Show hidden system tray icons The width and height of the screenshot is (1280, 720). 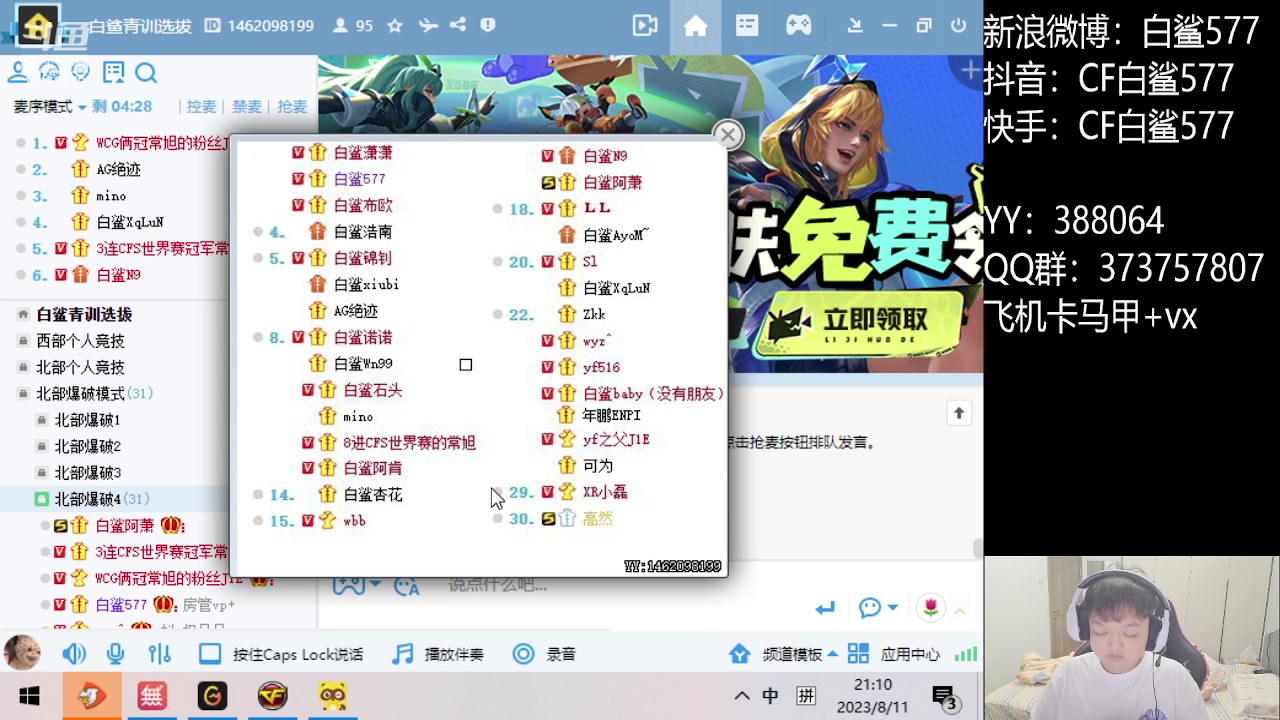(742, 696)
